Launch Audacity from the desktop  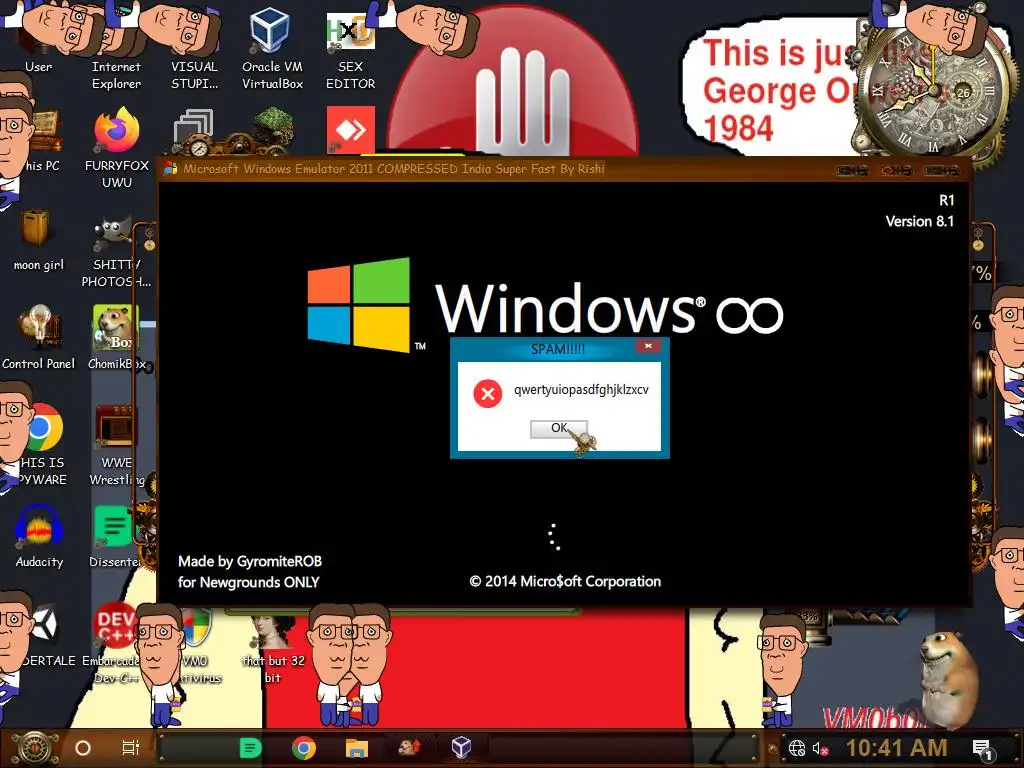pos(39,536)
